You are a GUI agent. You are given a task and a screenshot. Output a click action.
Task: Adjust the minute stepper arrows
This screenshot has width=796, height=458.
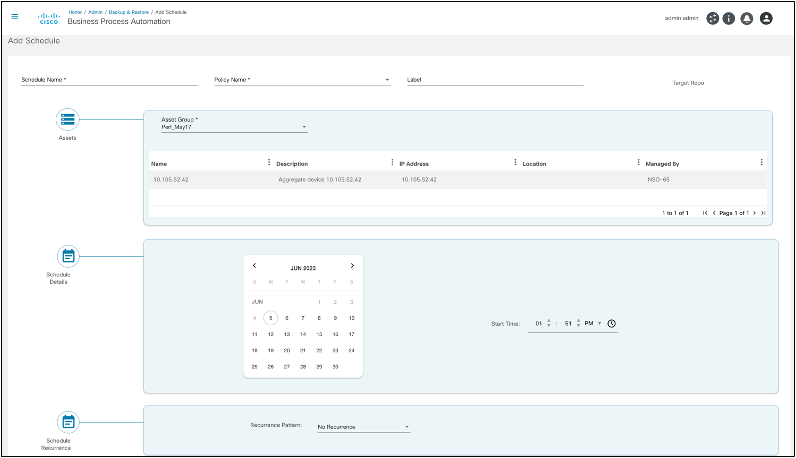pos(578,323)
